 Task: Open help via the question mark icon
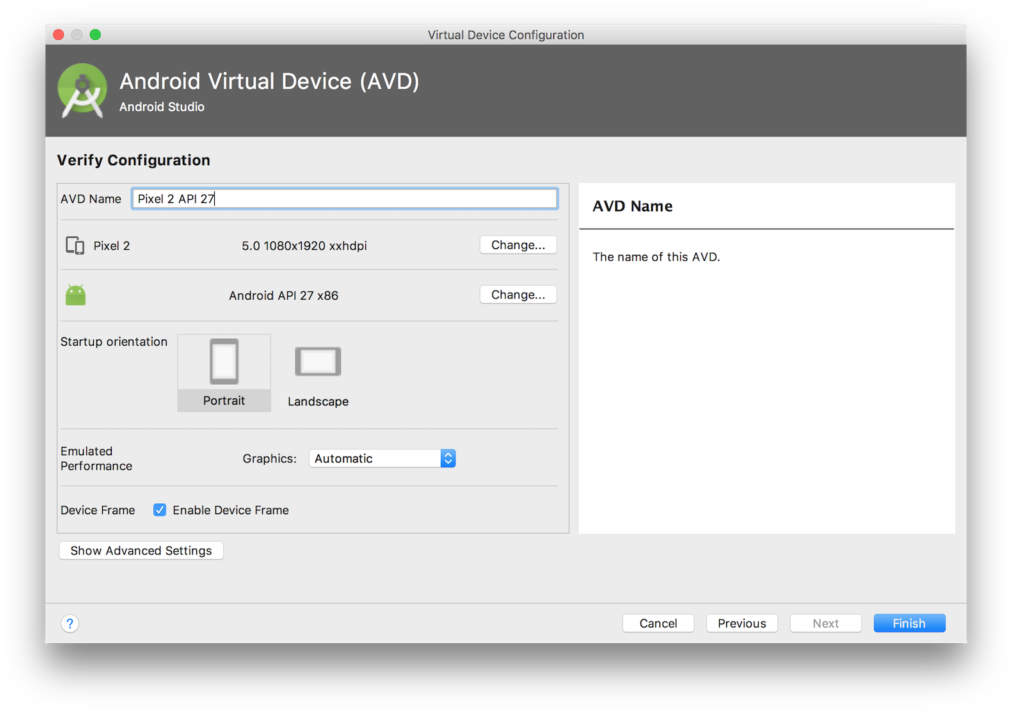pos(69,623)
